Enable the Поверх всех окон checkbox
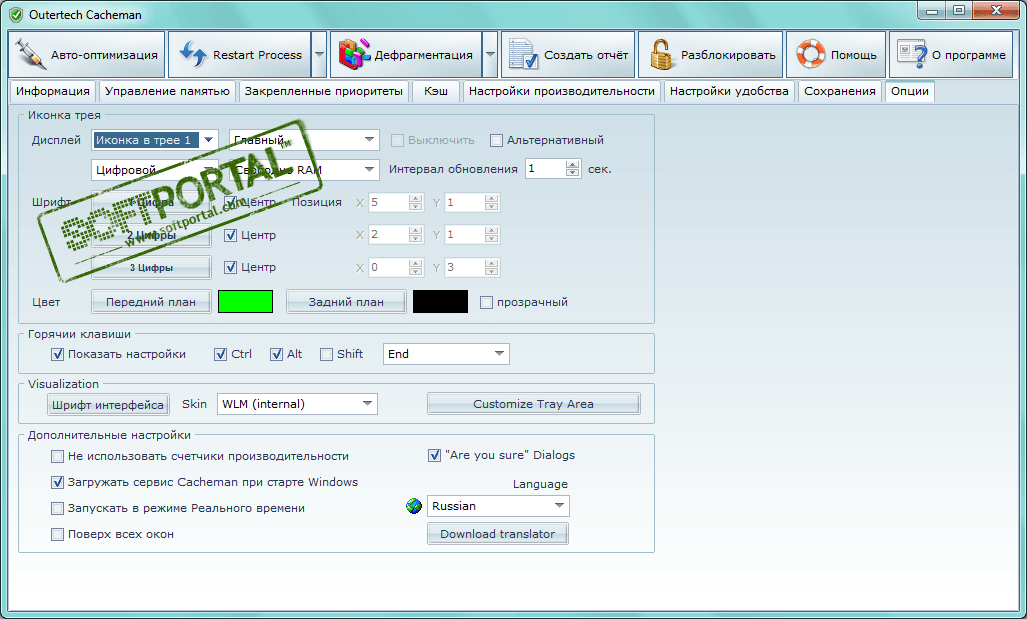This screenshot has height=619, width=1027. tap(58, 535)
